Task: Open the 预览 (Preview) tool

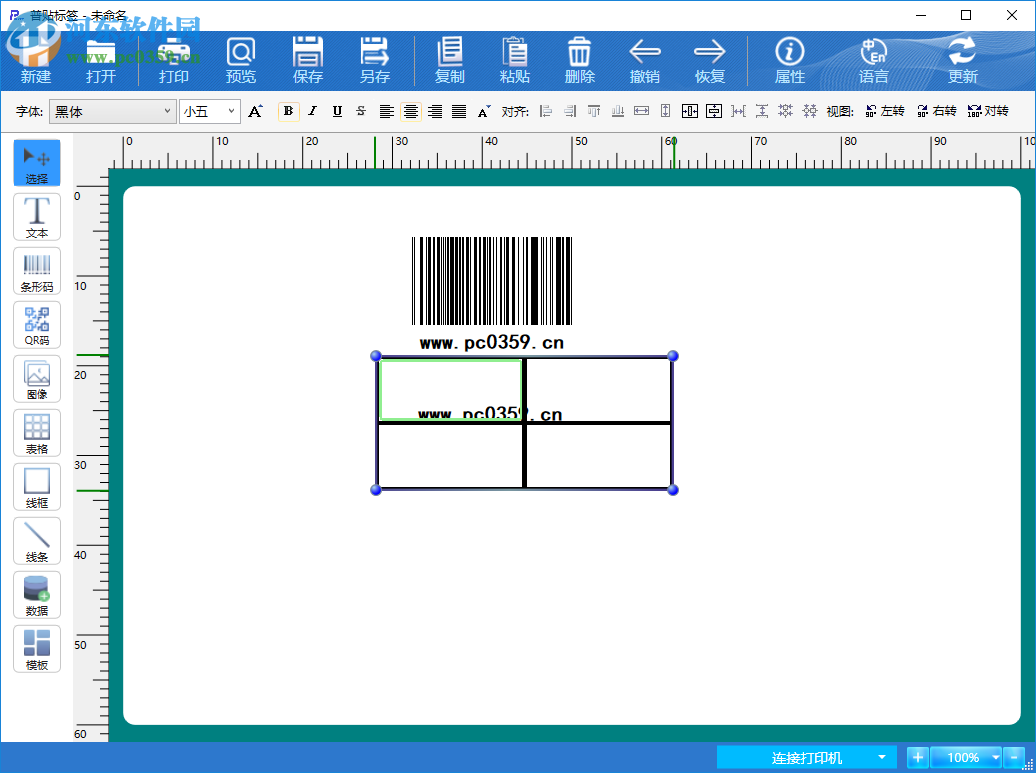Action: pos(240,60)
